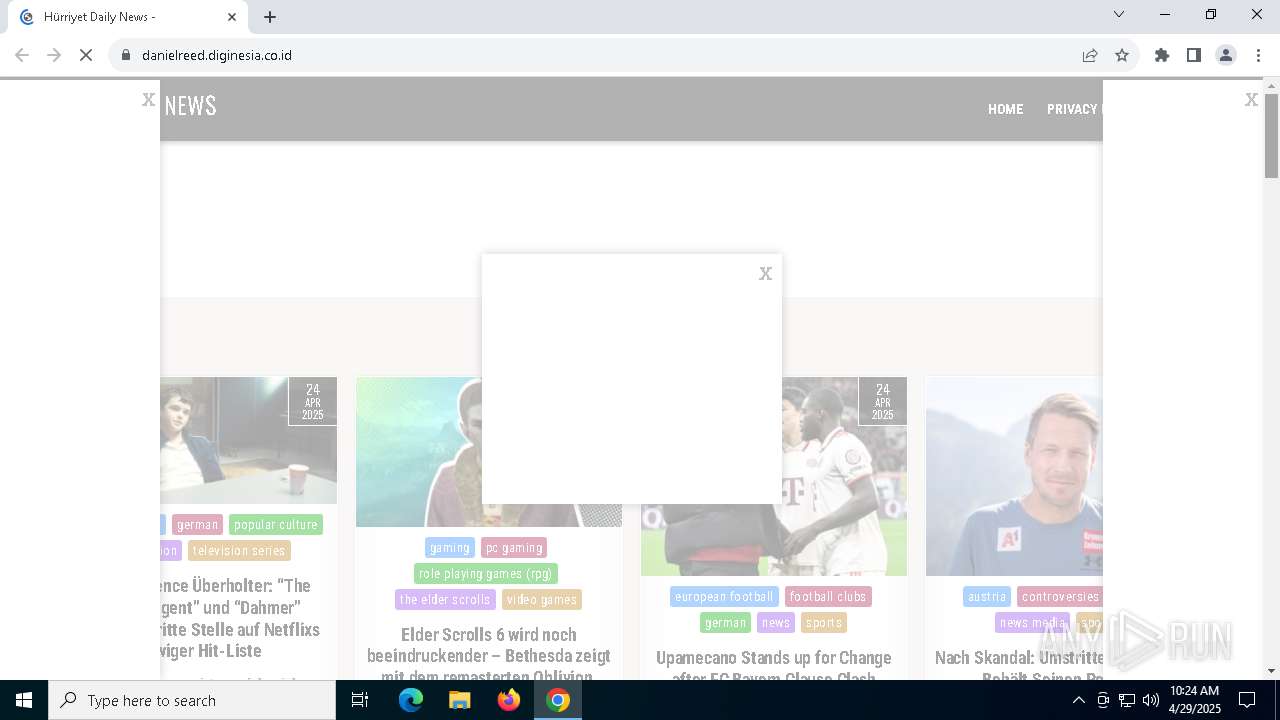Click the scrollbar down arrow

point(1271,671)
